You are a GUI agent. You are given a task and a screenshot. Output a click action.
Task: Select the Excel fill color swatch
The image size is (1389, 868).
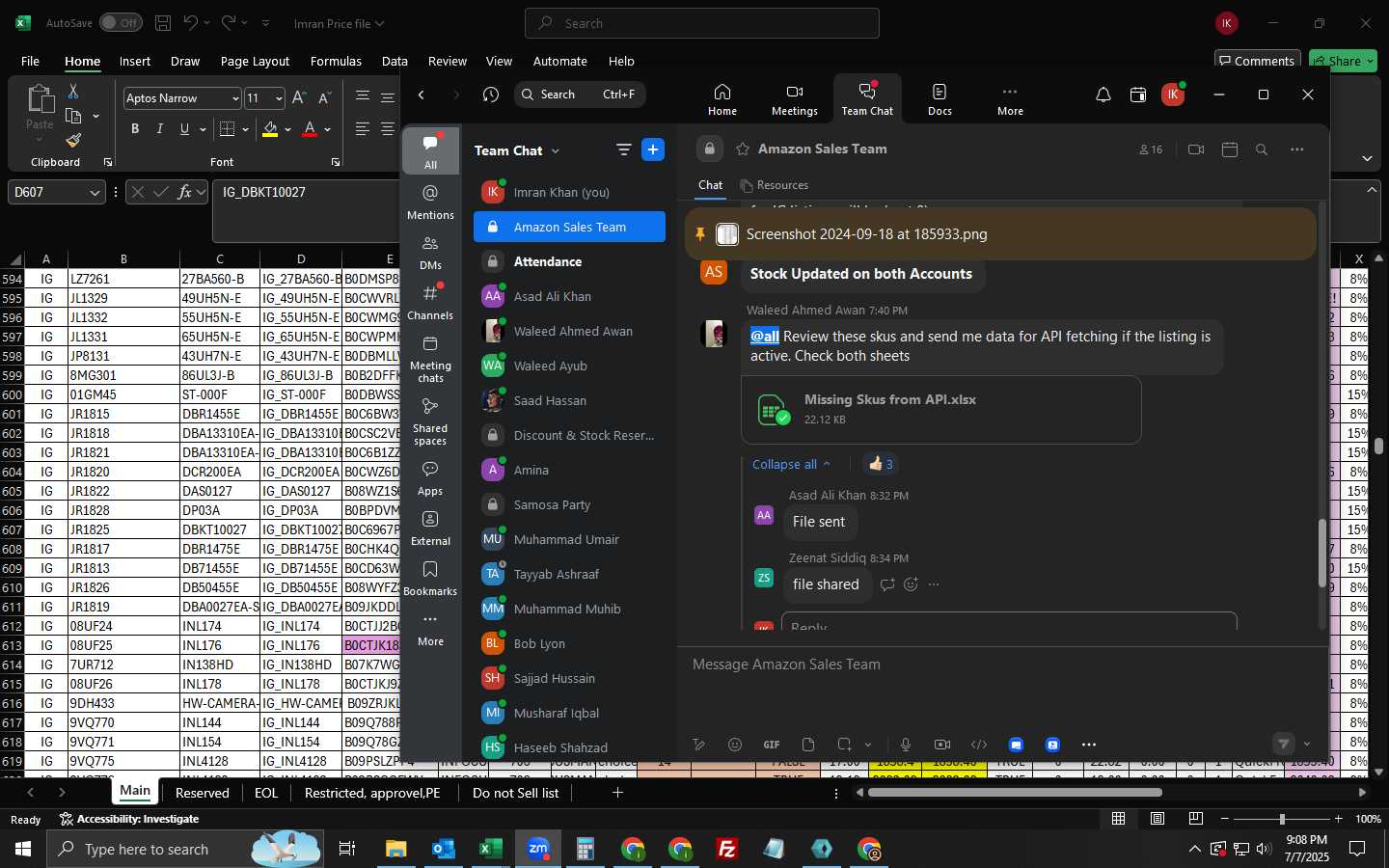(x=270, y=129)
